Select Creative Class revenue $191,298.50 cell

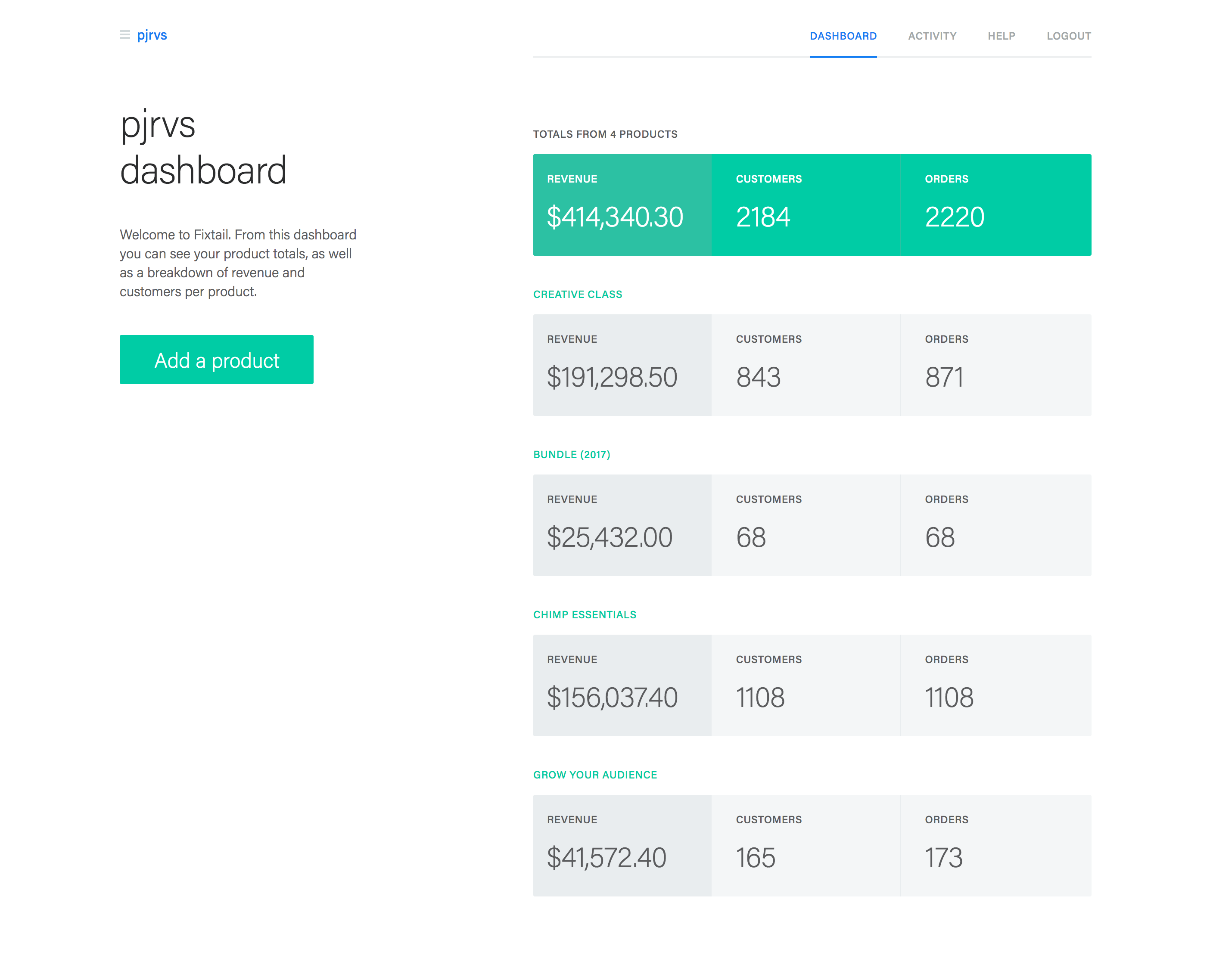click(x=622, y=365)
